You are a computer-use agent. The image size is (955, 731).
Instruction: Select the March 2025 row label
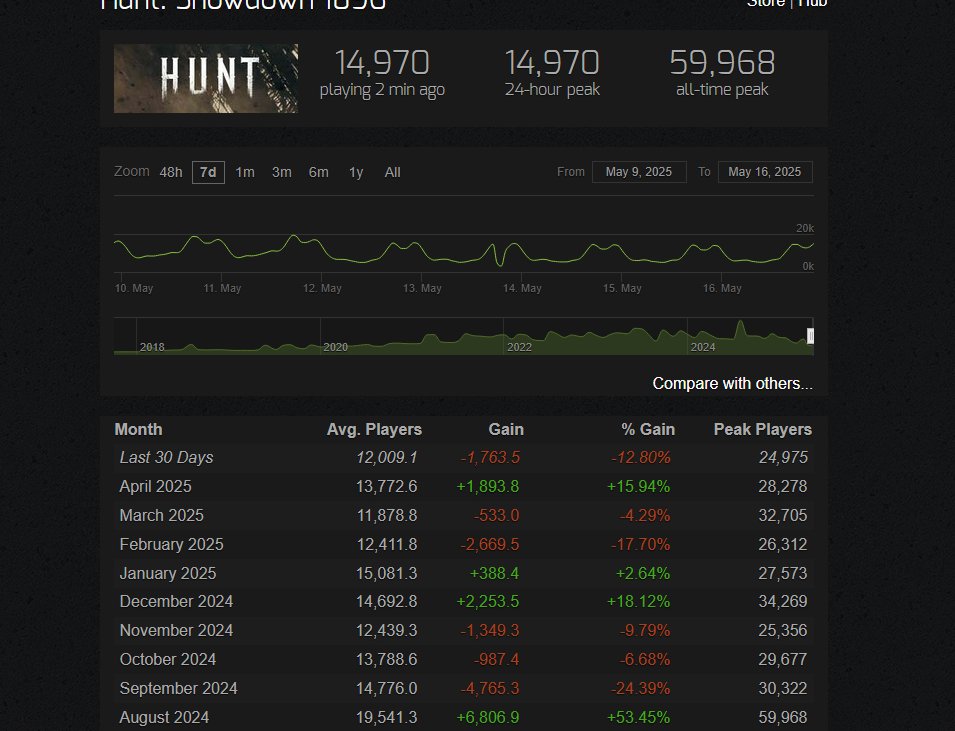[161, 515]
